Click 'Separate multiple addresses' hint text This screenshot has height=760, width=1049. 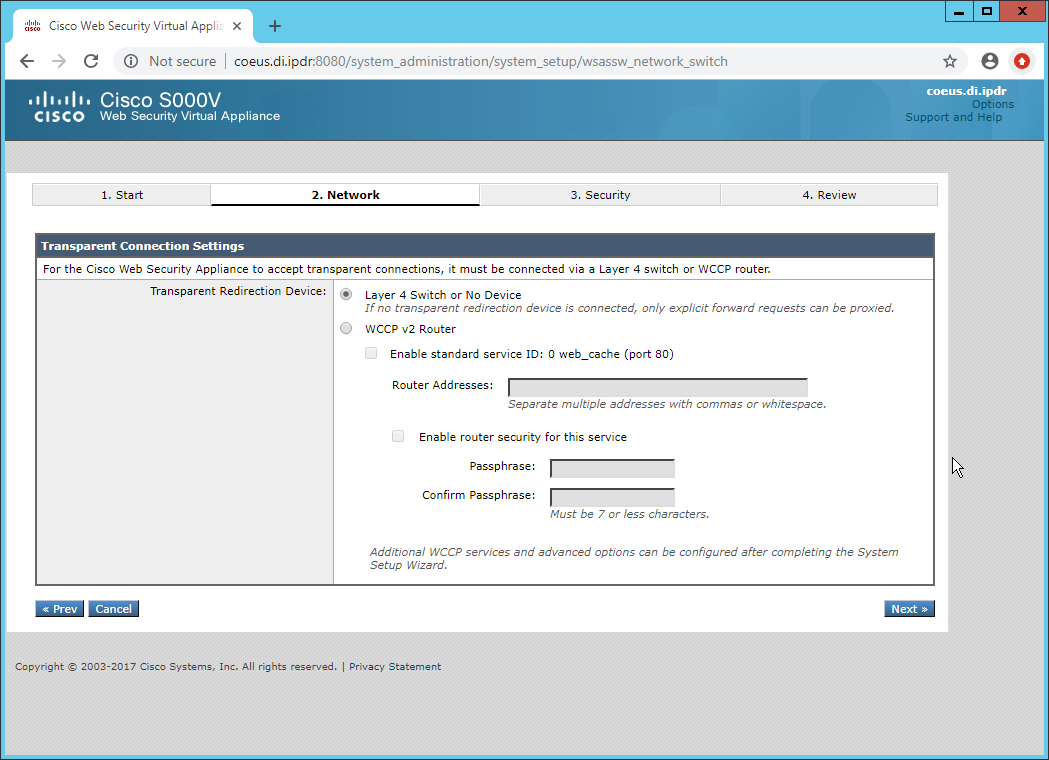pos(667,404)
